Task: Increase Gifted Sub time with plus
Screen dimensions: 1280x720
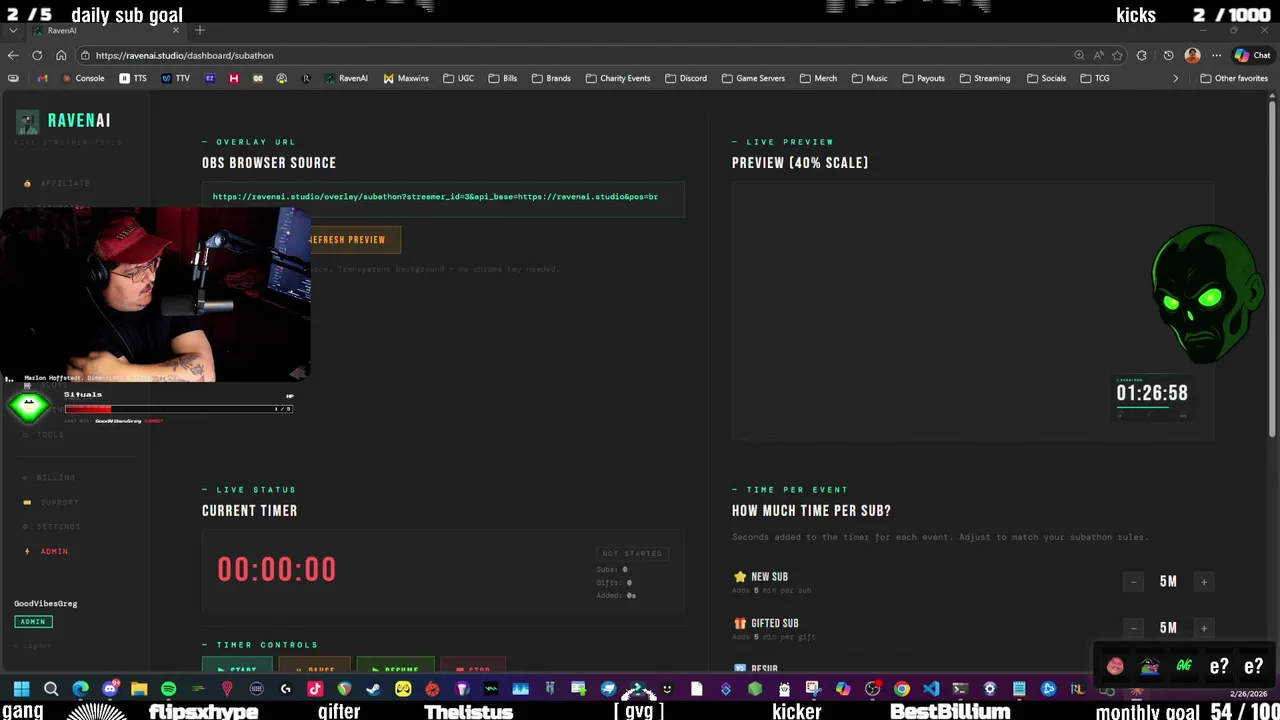Action: point(1204,628)
